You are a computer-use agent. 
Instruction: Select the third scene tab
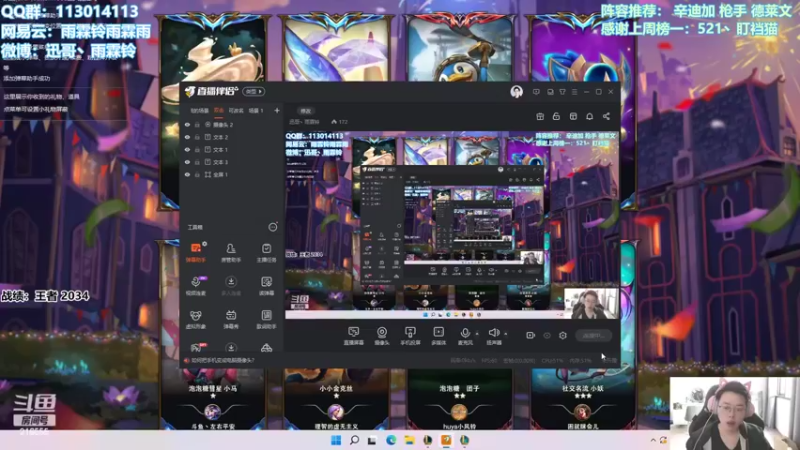[236, 111]
